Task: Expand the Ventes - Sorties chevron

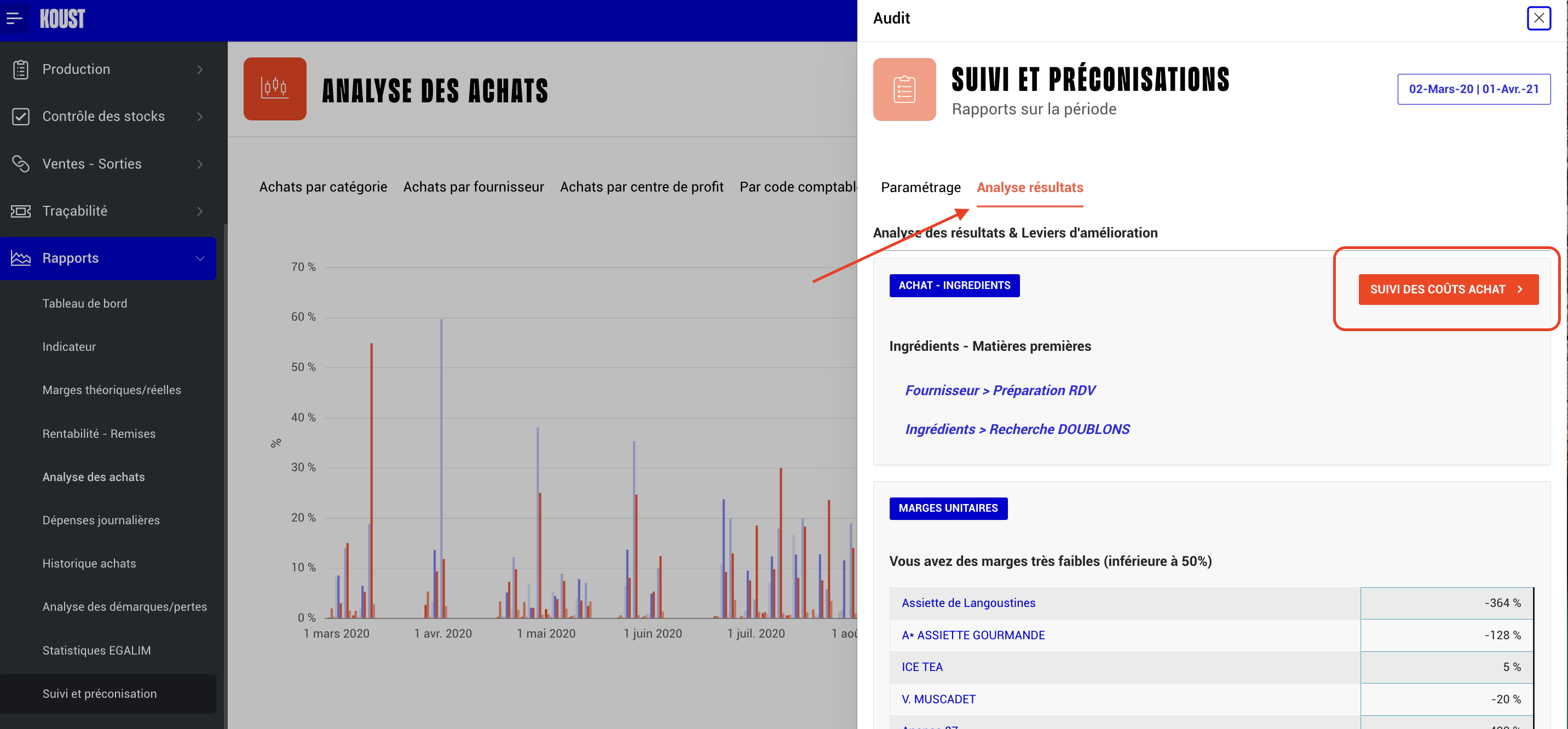Action: [200, 164]
